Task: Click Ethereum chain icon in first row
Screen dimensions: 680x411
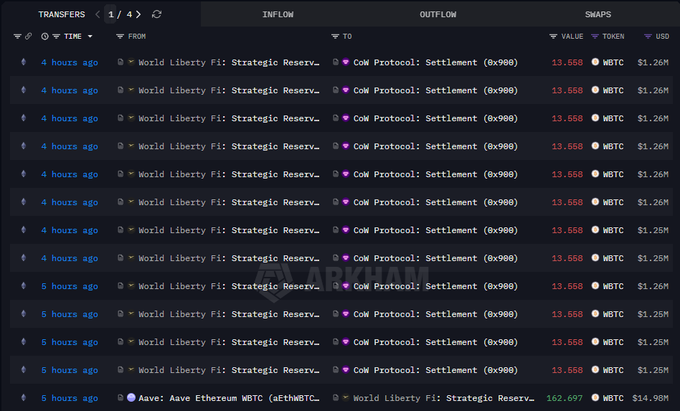Action: (24, 62)
